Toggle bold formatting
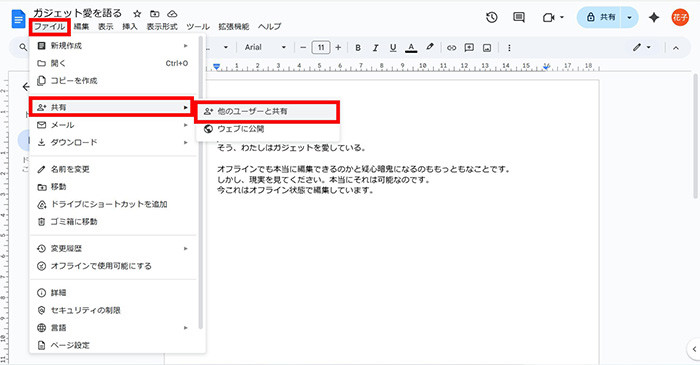Screen dimensions: 700x365 click(x=358, y=47)
